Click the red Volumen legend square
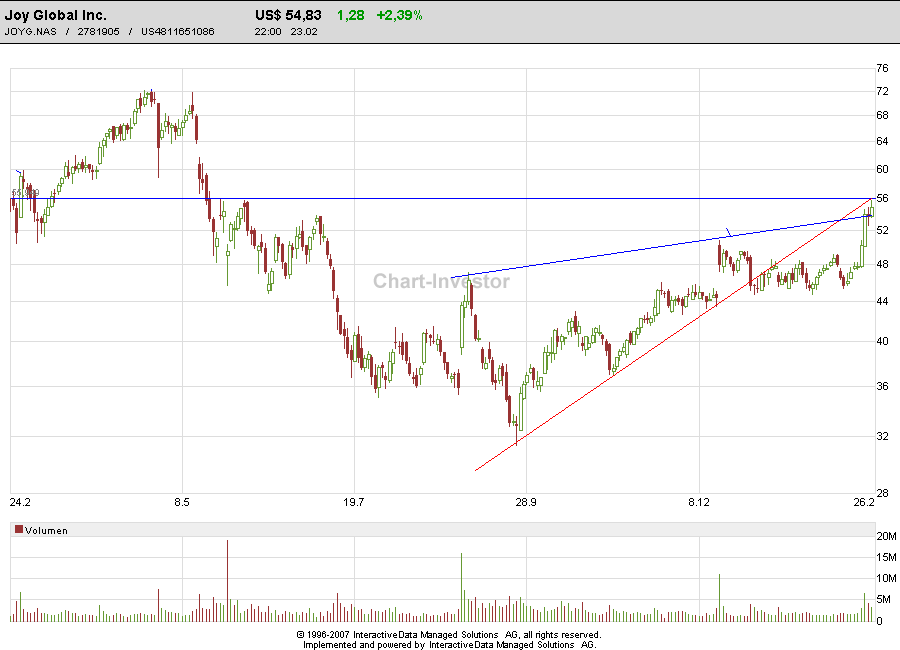Image resolution: width=900 pixels, height=650 pixels. click(x=18, y=531)
